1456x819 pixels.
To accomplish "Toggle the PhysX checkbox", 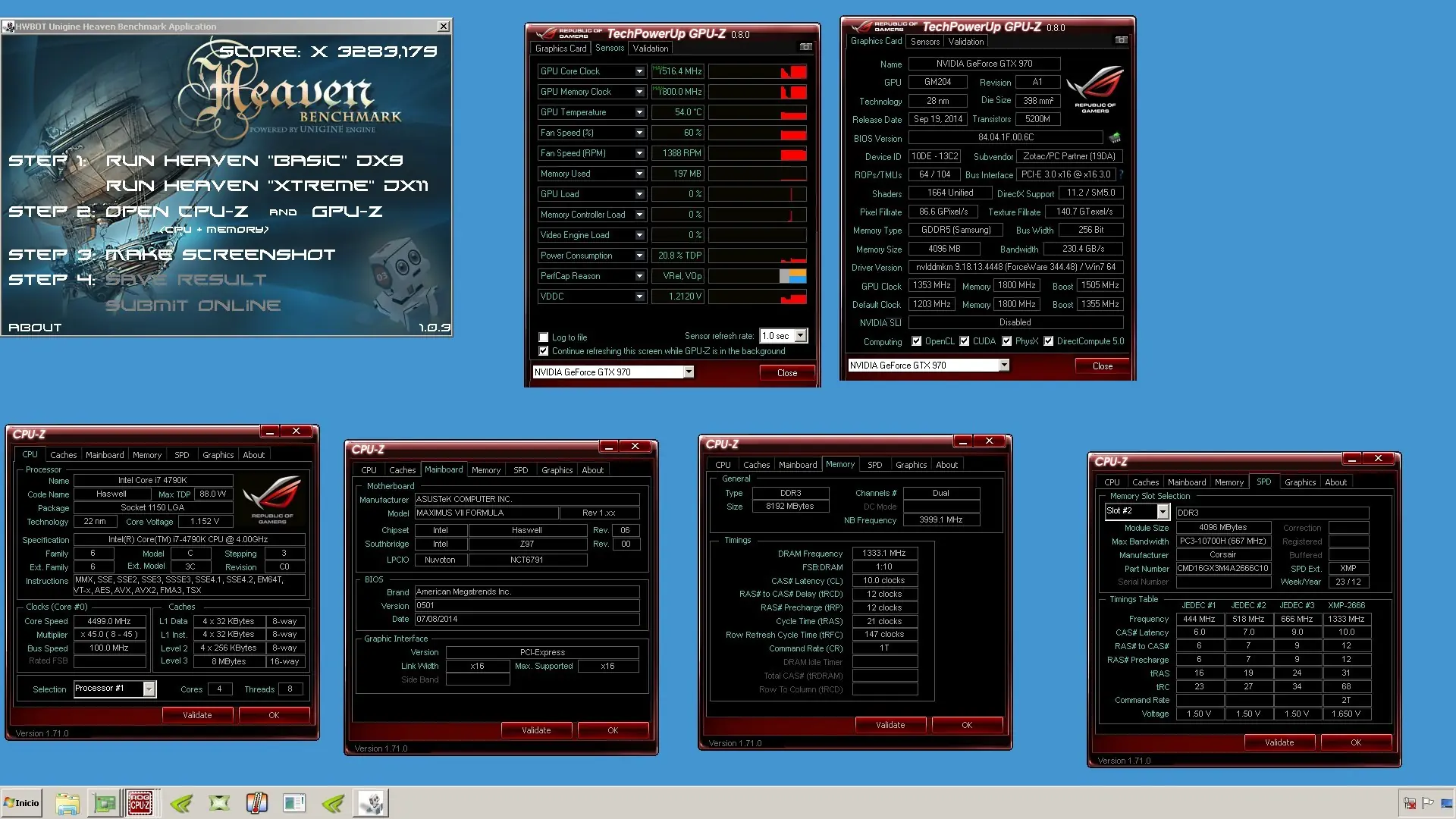I will [1006, 341].
